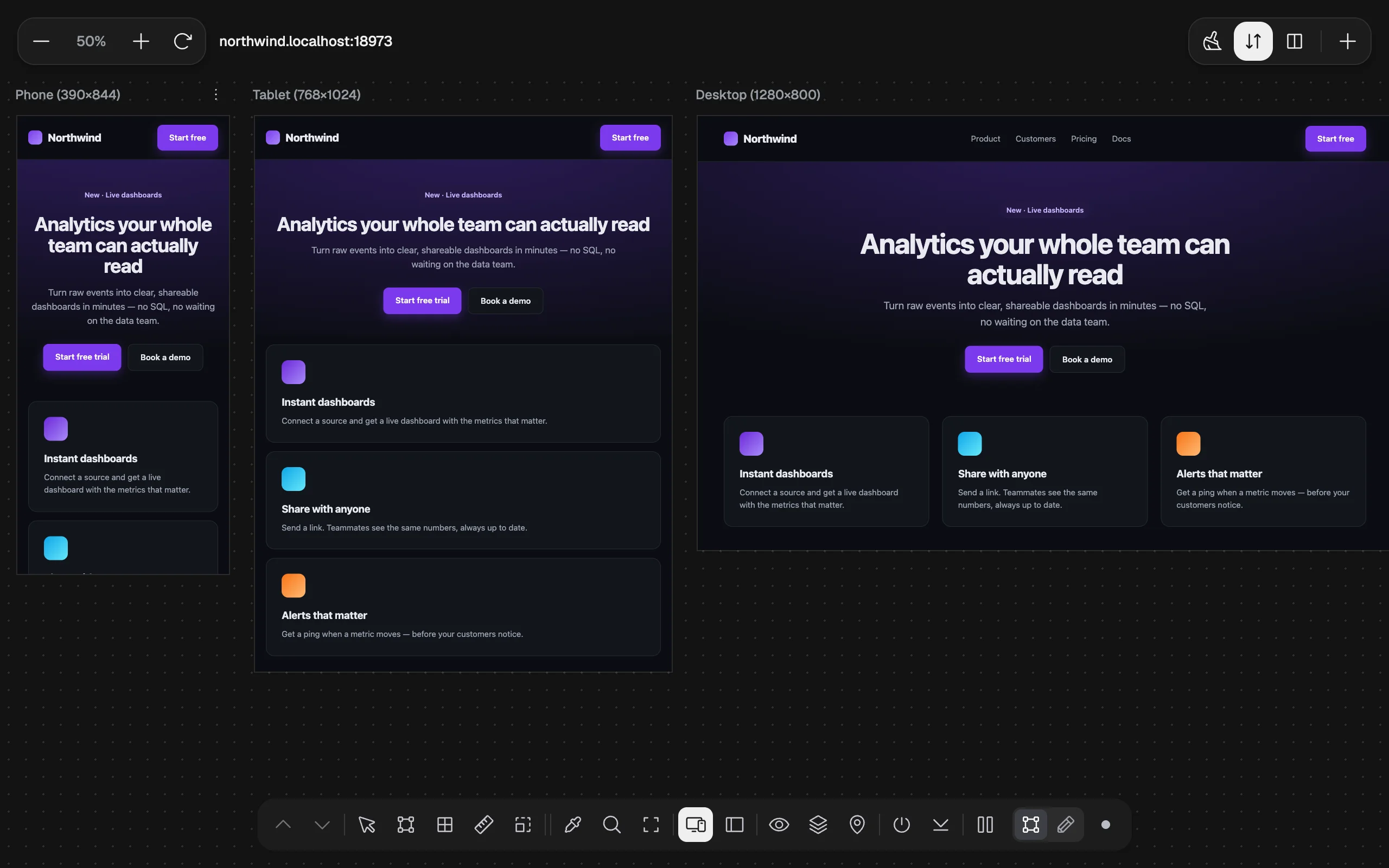
Task: Click Start free in the Desktop viewport
Action: click(1335, 139)
